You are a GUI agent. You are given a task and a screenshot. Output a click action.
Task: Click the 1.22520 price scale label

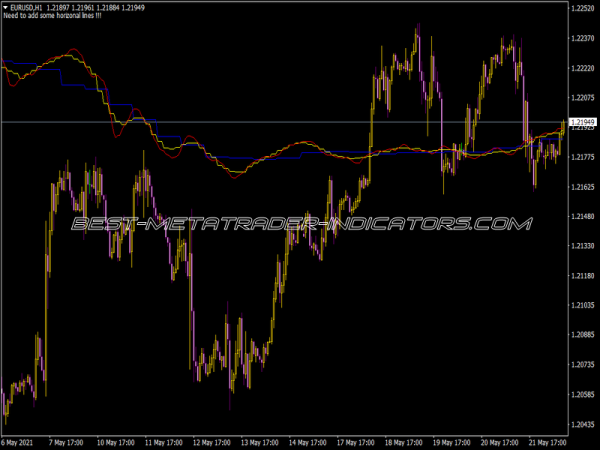[x=582, y=8]
